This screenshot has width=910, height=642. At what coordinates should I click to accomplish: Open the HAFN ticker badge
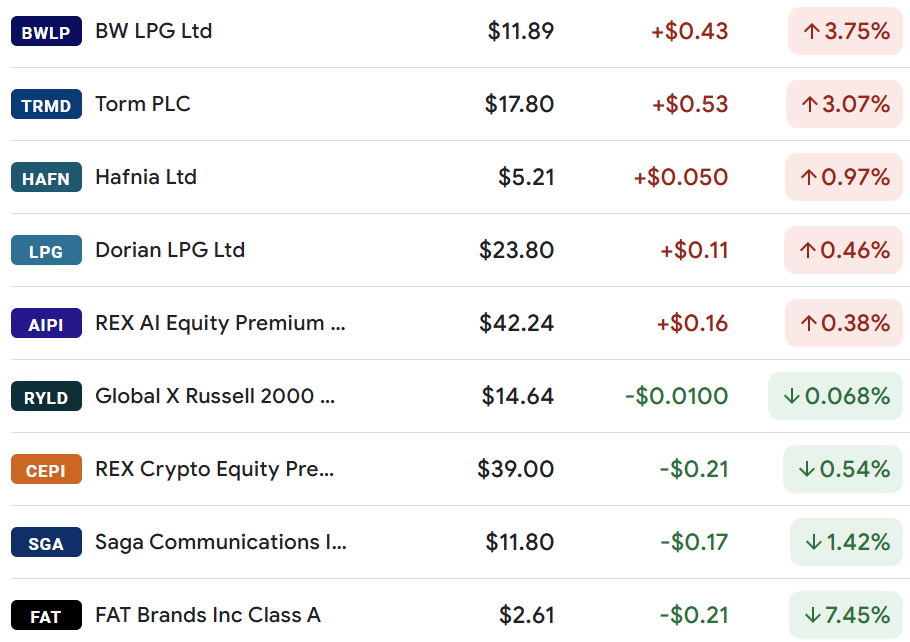(x=46, y=177)
